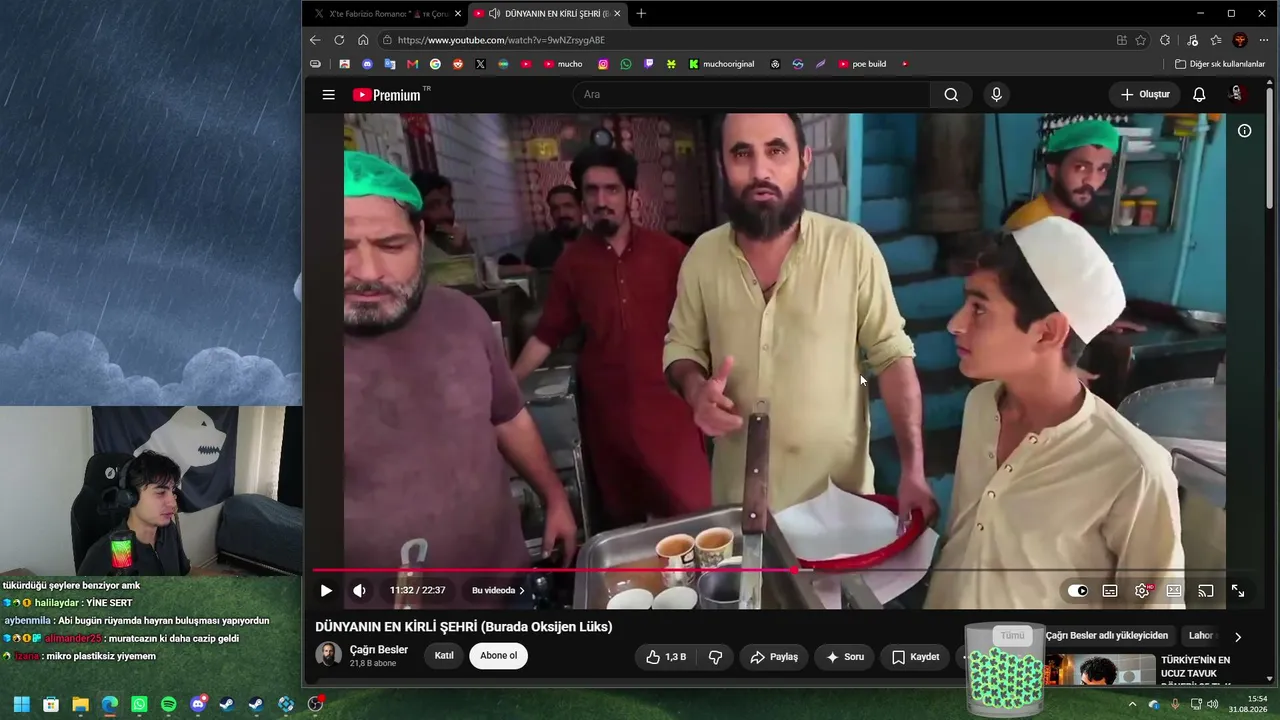Save the video with 'Kaydet'
1280x720 pixels.
(x=915, y=657)
